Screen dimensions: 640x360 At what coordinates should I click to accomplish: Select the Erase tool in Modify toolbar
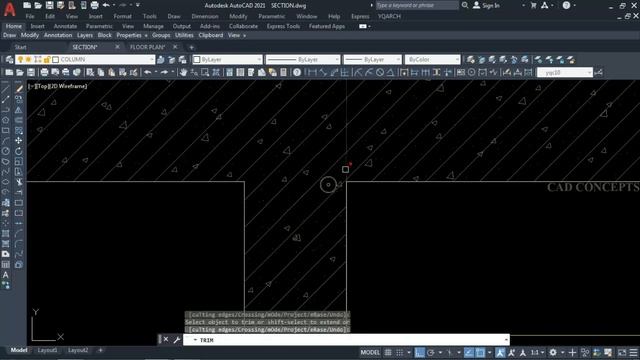coord(19,89)
